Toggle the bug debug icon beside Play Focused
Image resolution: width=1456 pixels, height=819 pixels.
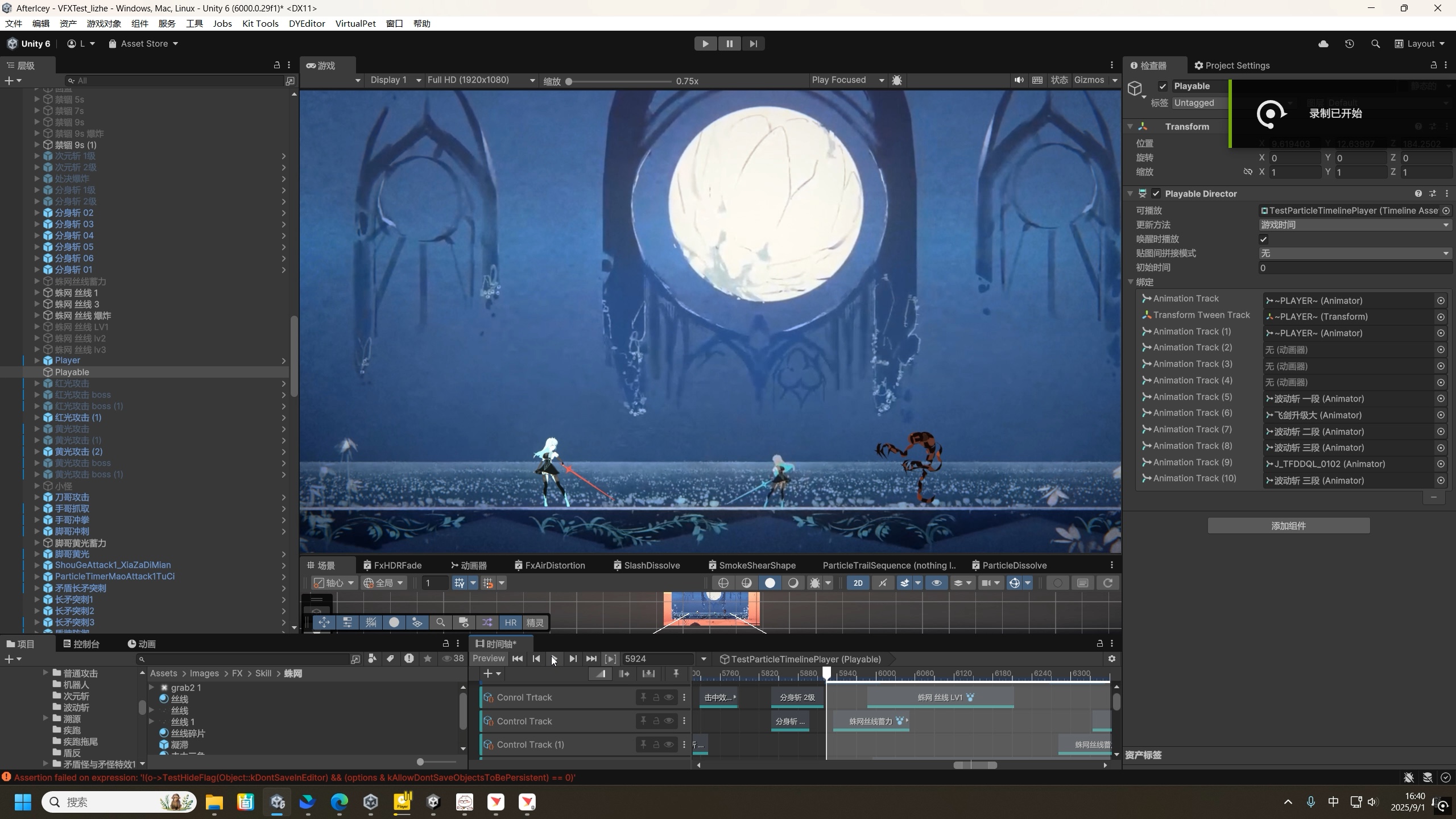tap(897, 80)
